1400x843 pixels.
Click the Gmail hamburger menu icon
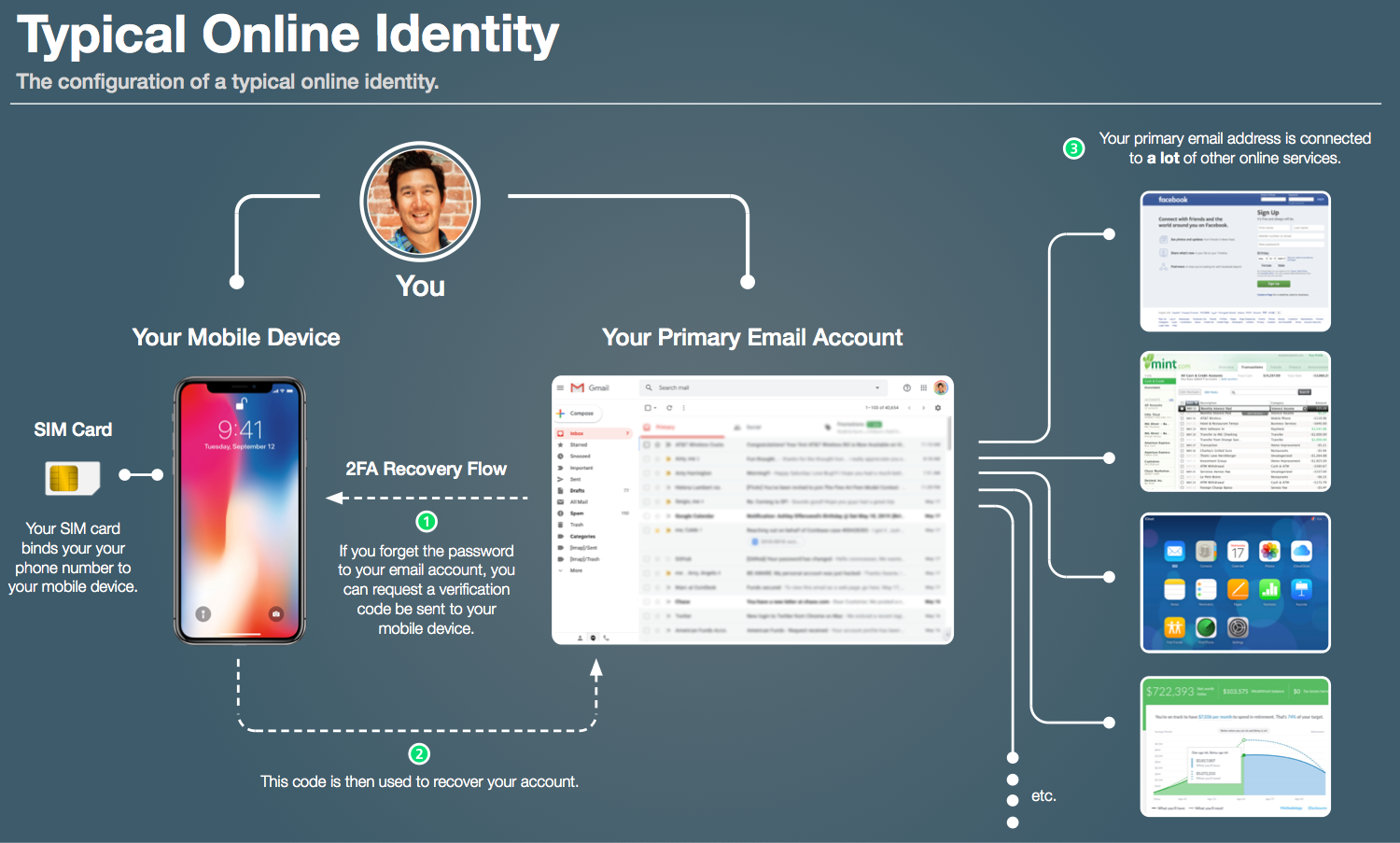tap(559, 388)
